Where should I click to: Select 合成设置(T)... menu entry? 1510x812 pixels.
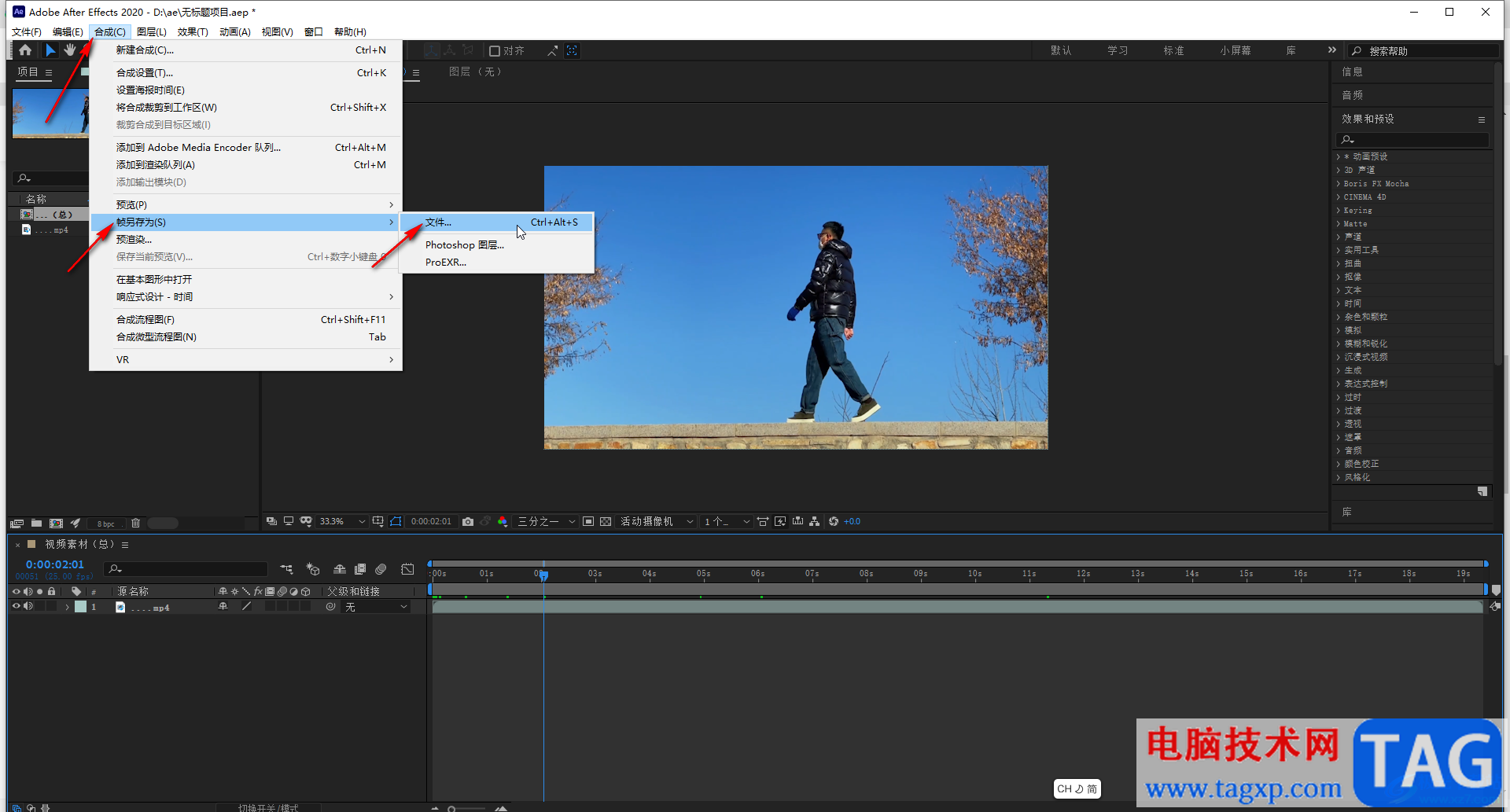pos(246,72)
